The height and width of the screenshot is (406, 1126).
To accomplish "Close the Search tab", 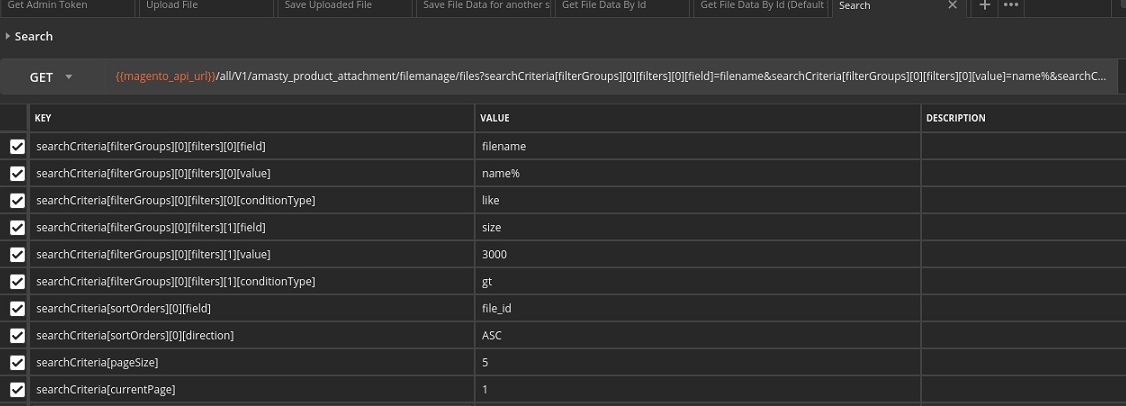I will coord(952,6).
